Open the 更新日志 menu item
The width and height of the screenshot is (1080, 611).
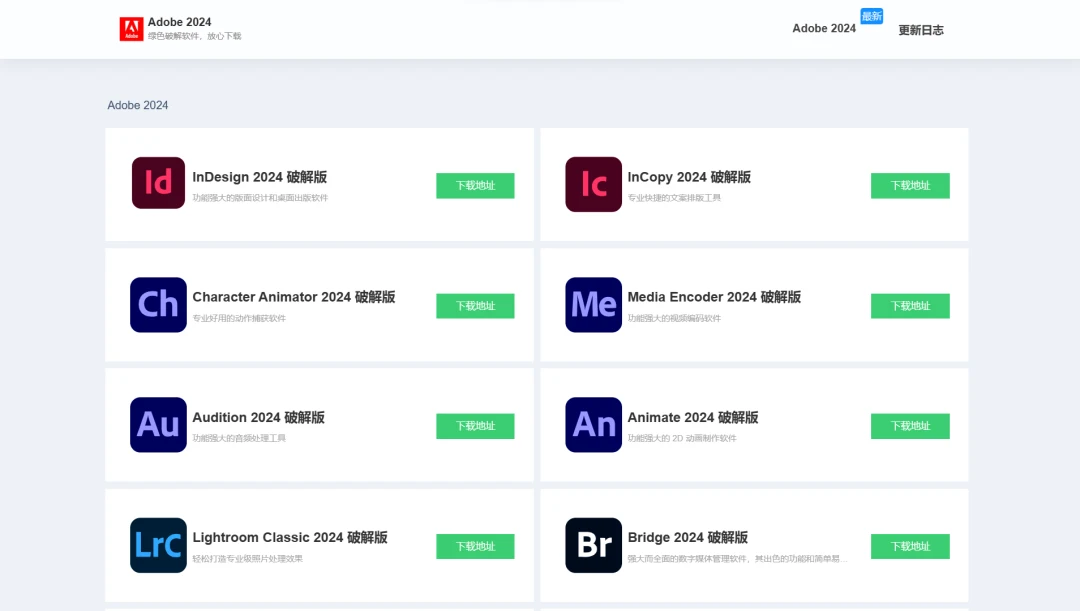point(921,30)
